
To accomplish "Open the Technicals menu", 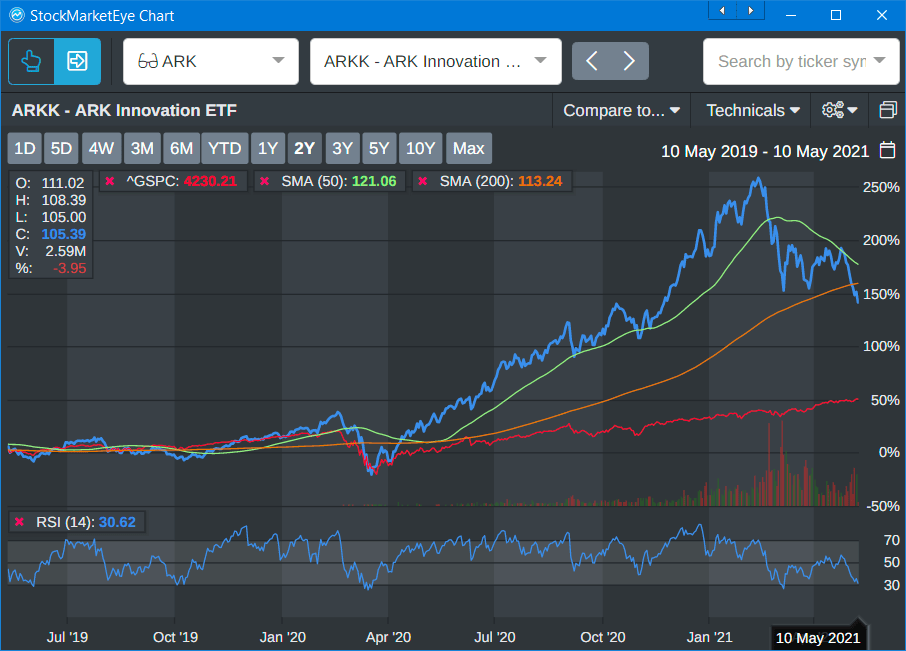I will click(x=752, y=110).
